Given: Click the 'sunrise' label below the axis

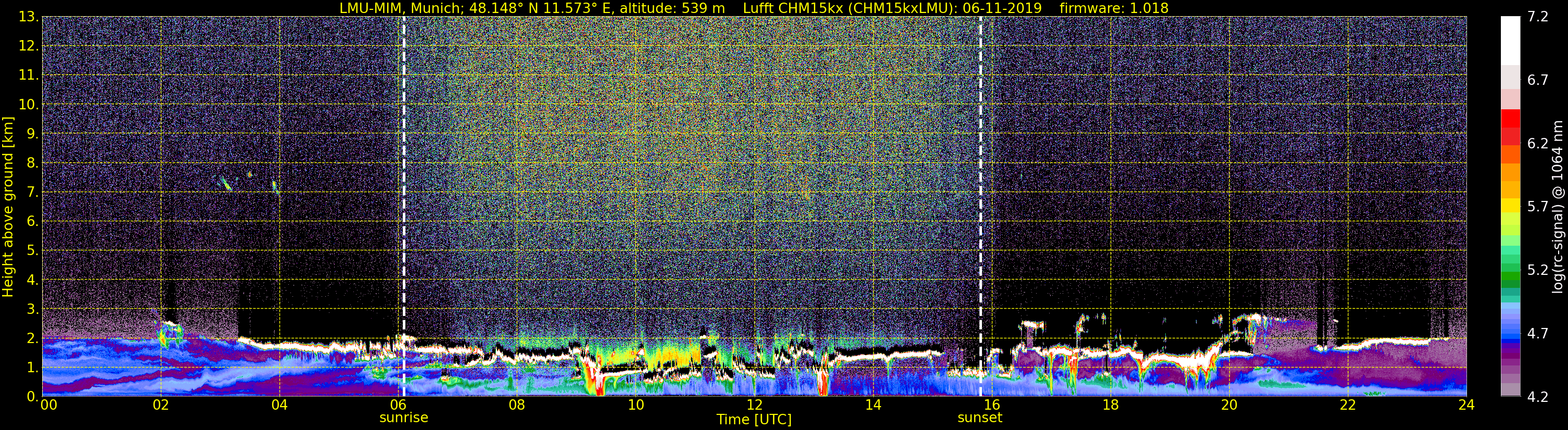Looking at the screenshot, I should [403, 418].
